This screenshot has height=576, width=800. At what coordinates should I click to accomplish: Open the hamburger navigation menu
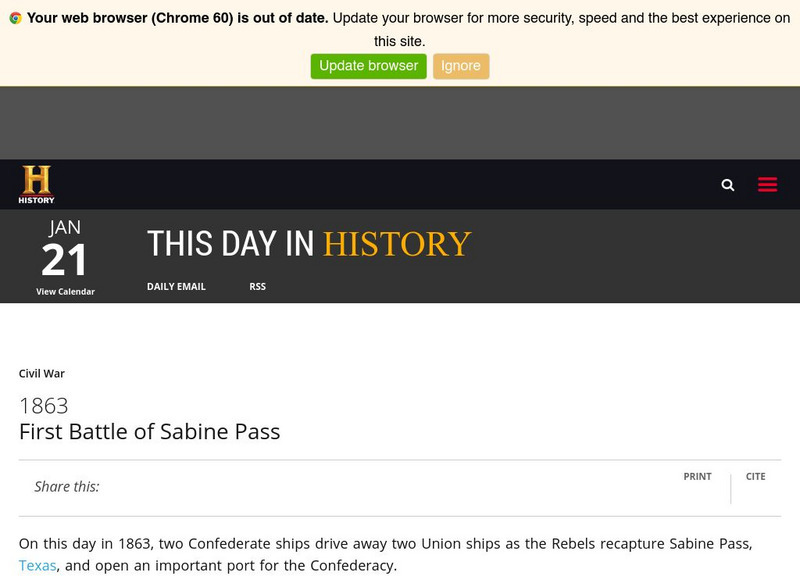coord(767,184)
